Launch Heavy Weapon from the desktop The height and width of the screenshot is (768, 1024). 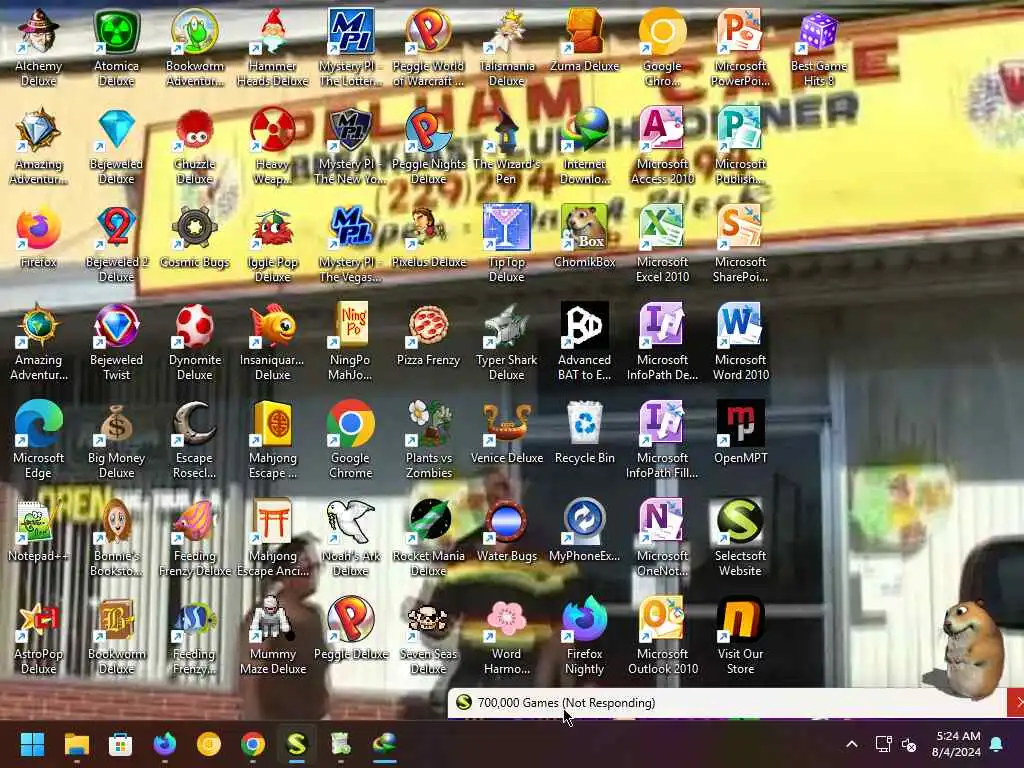pos(272,146)
